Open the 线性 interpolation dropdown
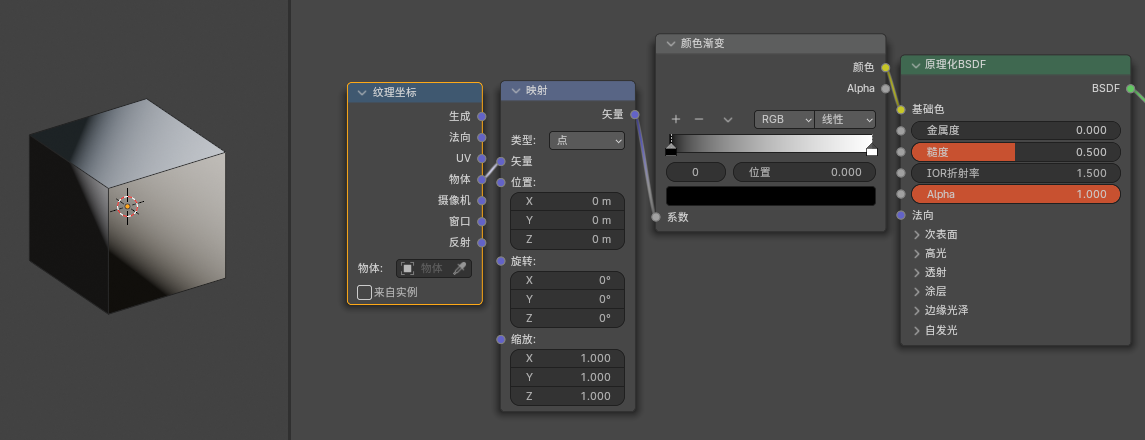 coord(845,119)
